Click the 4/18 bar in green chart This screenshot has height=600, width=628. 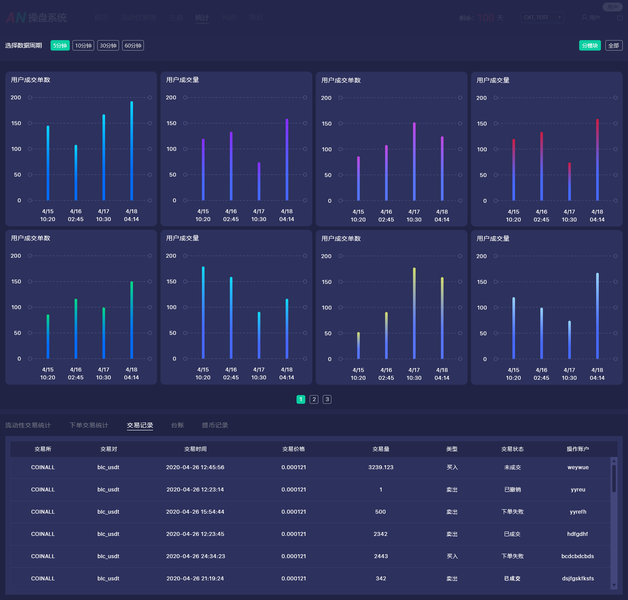tap(131, 320)
